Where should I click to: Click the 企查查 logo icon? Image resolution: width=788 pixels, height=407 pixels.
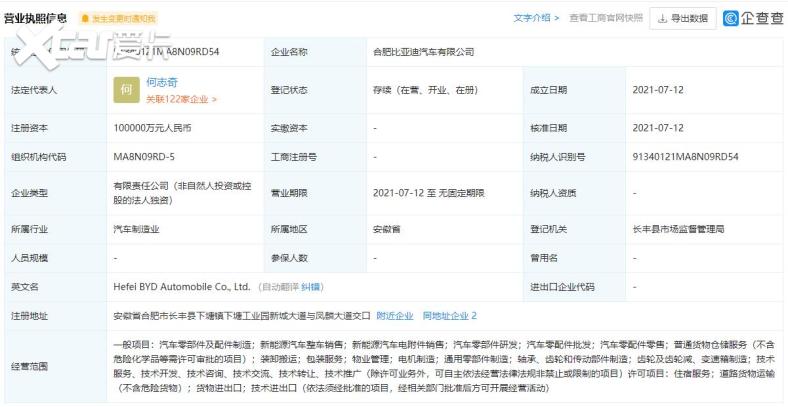(x=731, y=19)
